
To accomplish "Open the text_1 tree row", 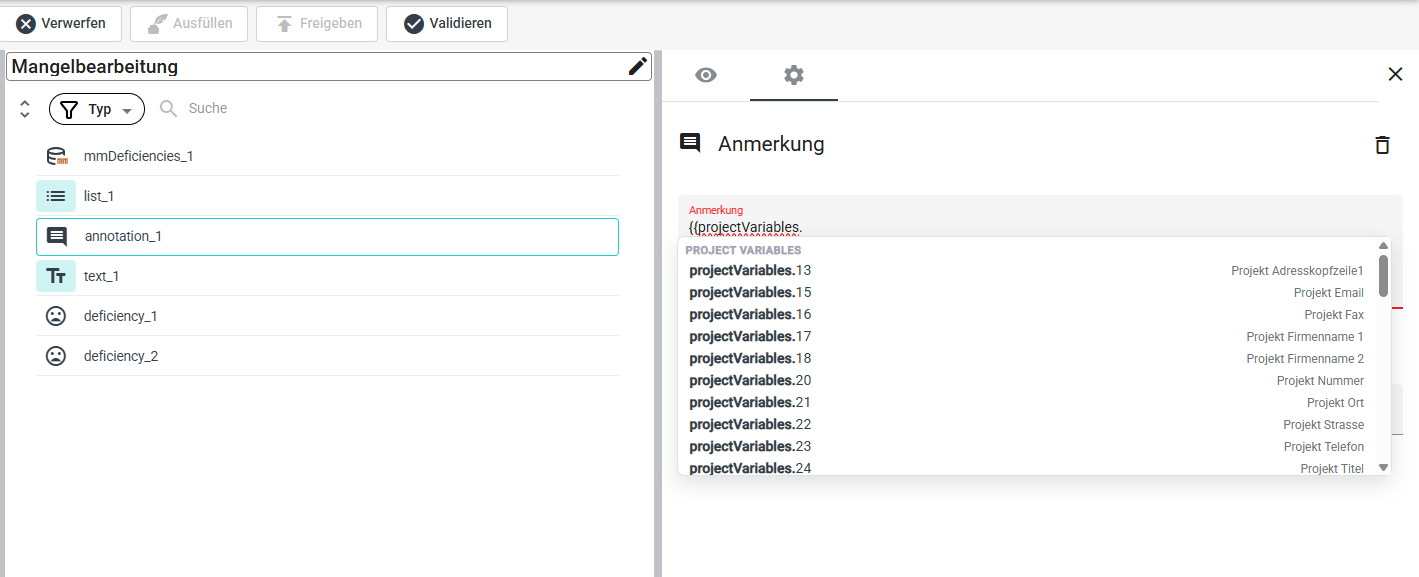I will pos(327,276).
